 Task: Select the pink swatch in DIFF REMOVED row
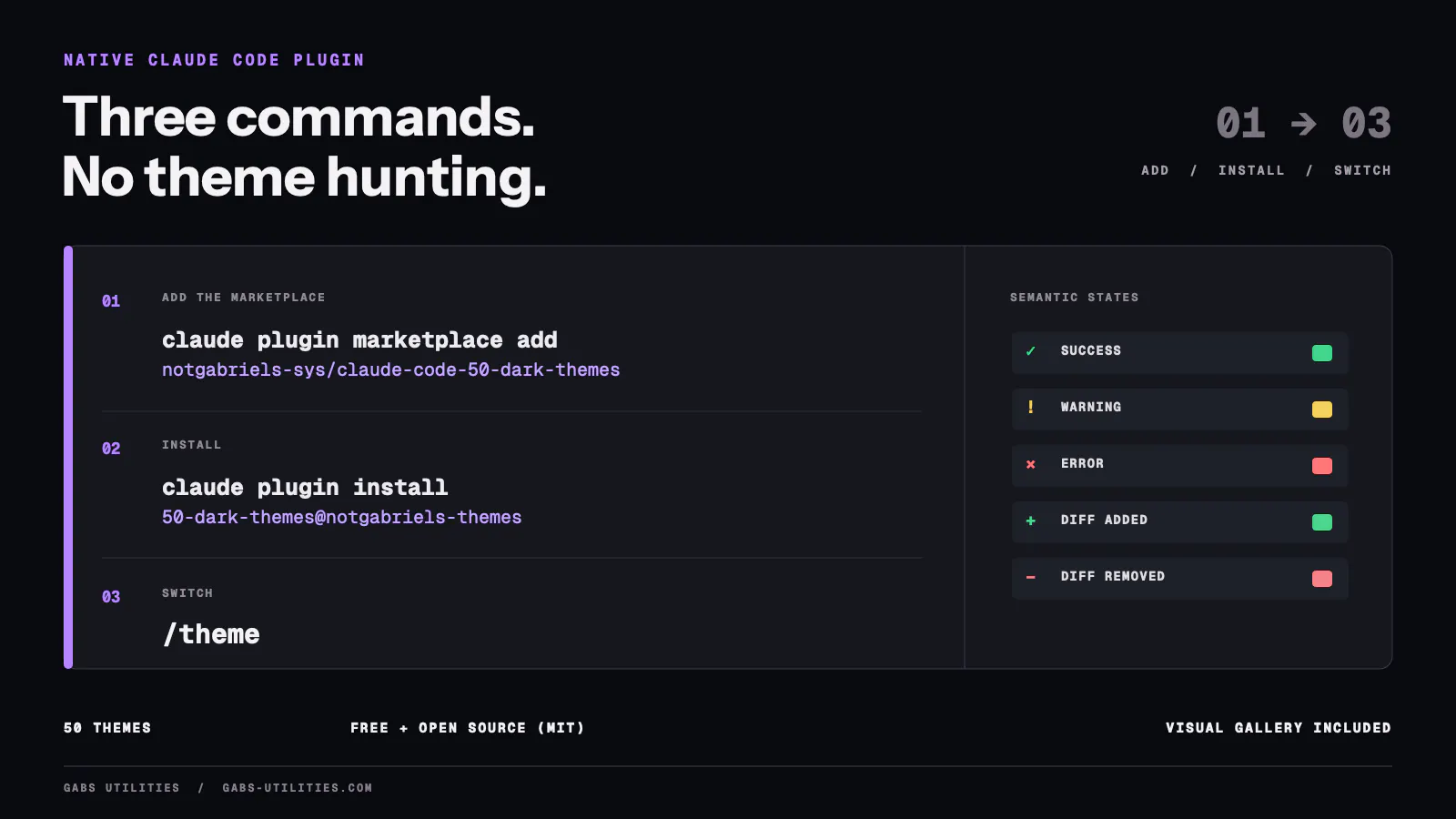coord(1322,579)
